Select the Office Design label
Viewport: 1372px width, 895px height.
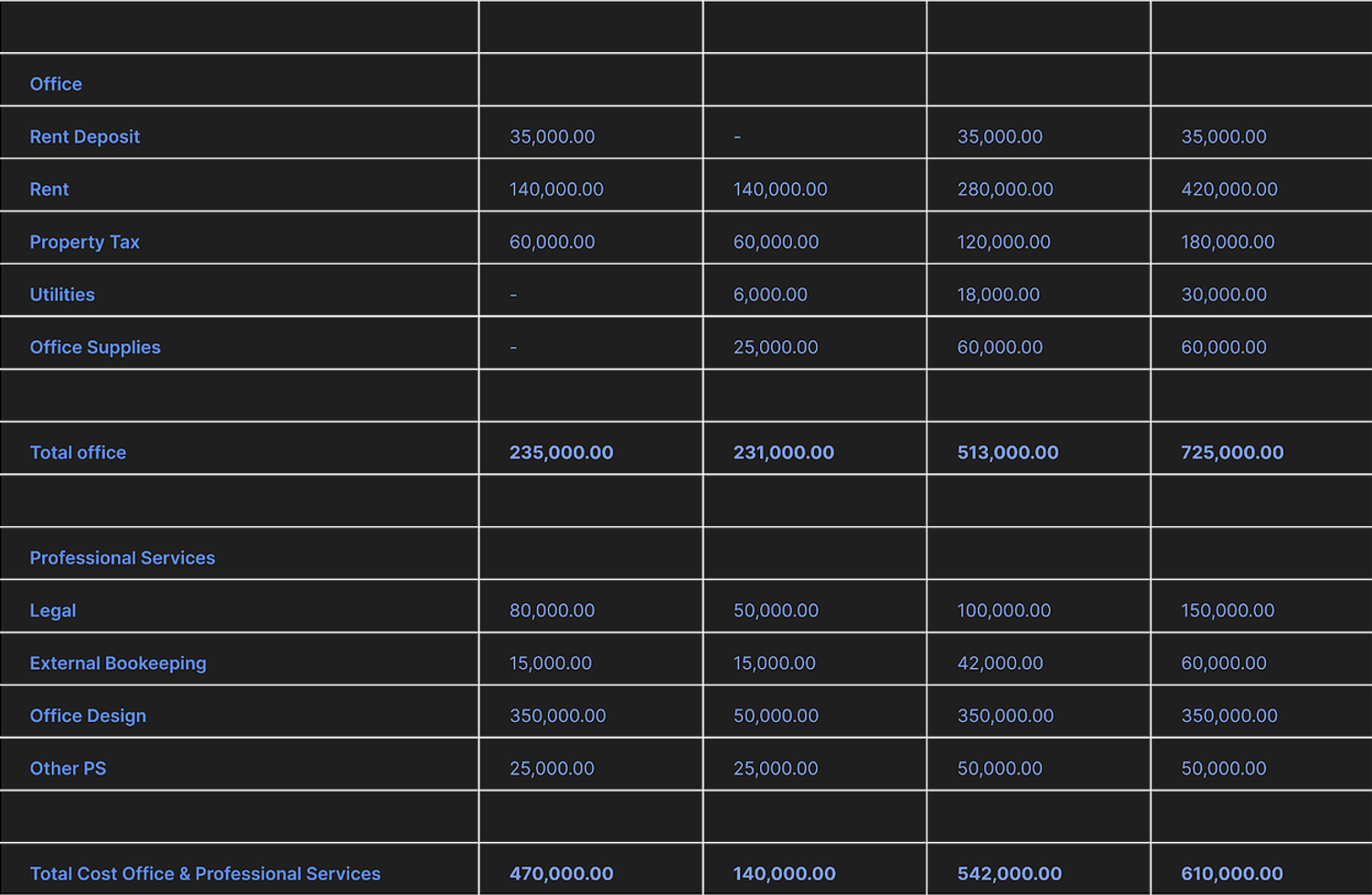pyautogui.click(x=88, y=716)
